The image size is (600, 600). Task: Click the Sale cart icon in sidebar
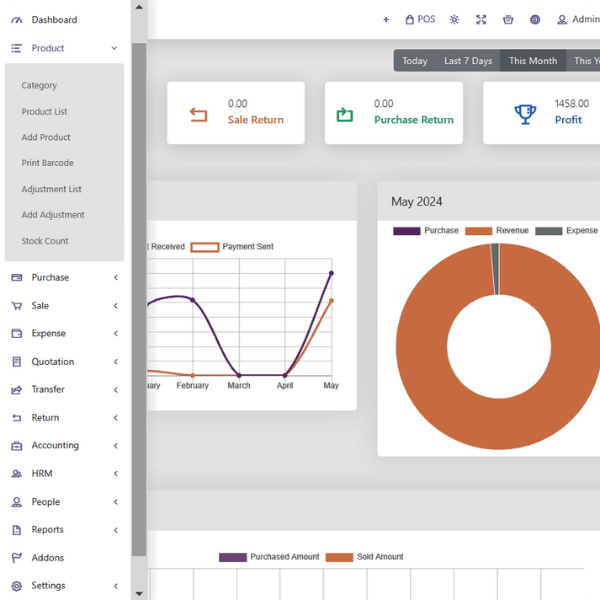pyautogui.click(x=16, y=306)
